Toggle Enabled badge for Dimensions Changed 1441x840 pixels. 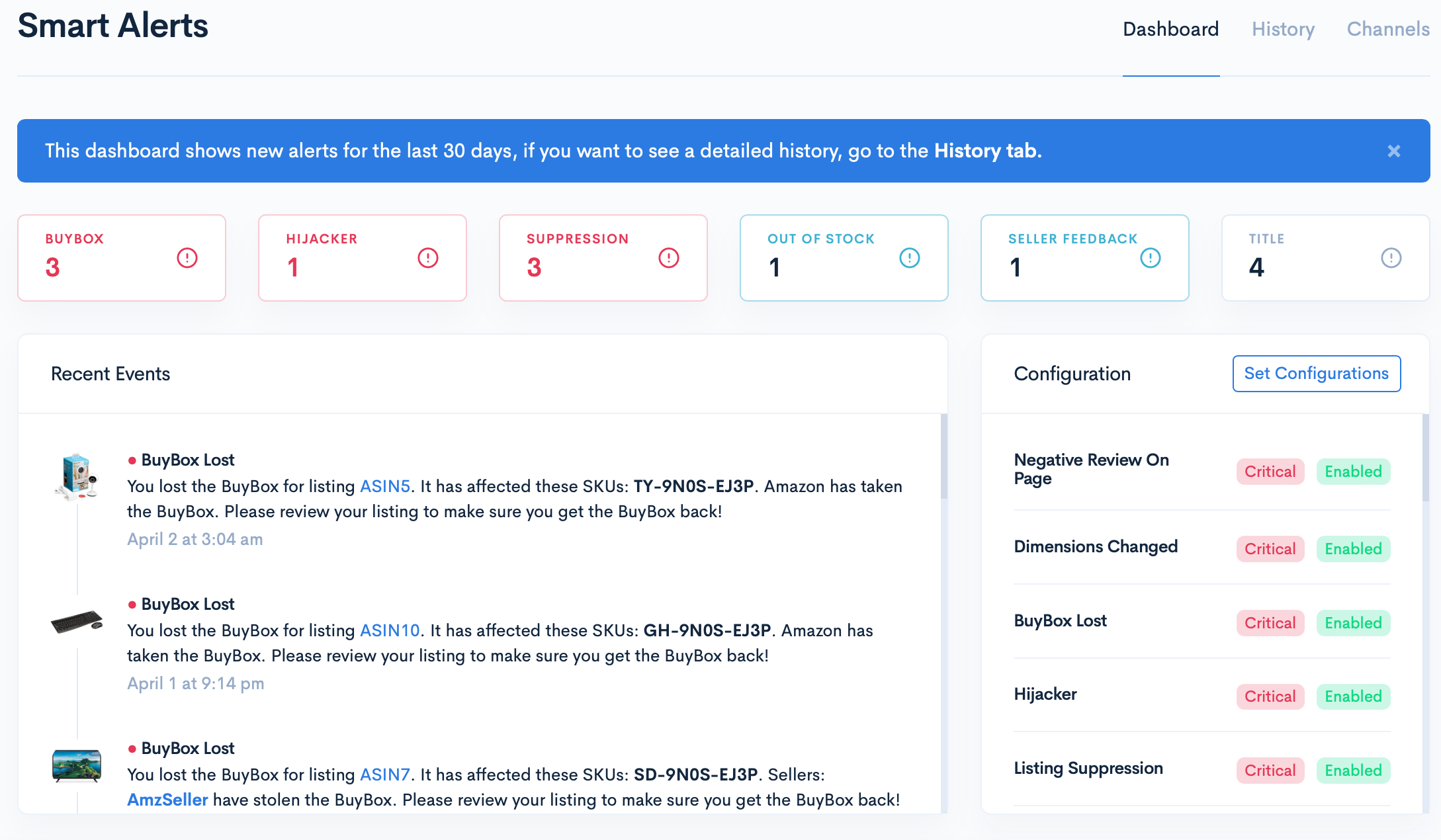[x=1353, y=549]
